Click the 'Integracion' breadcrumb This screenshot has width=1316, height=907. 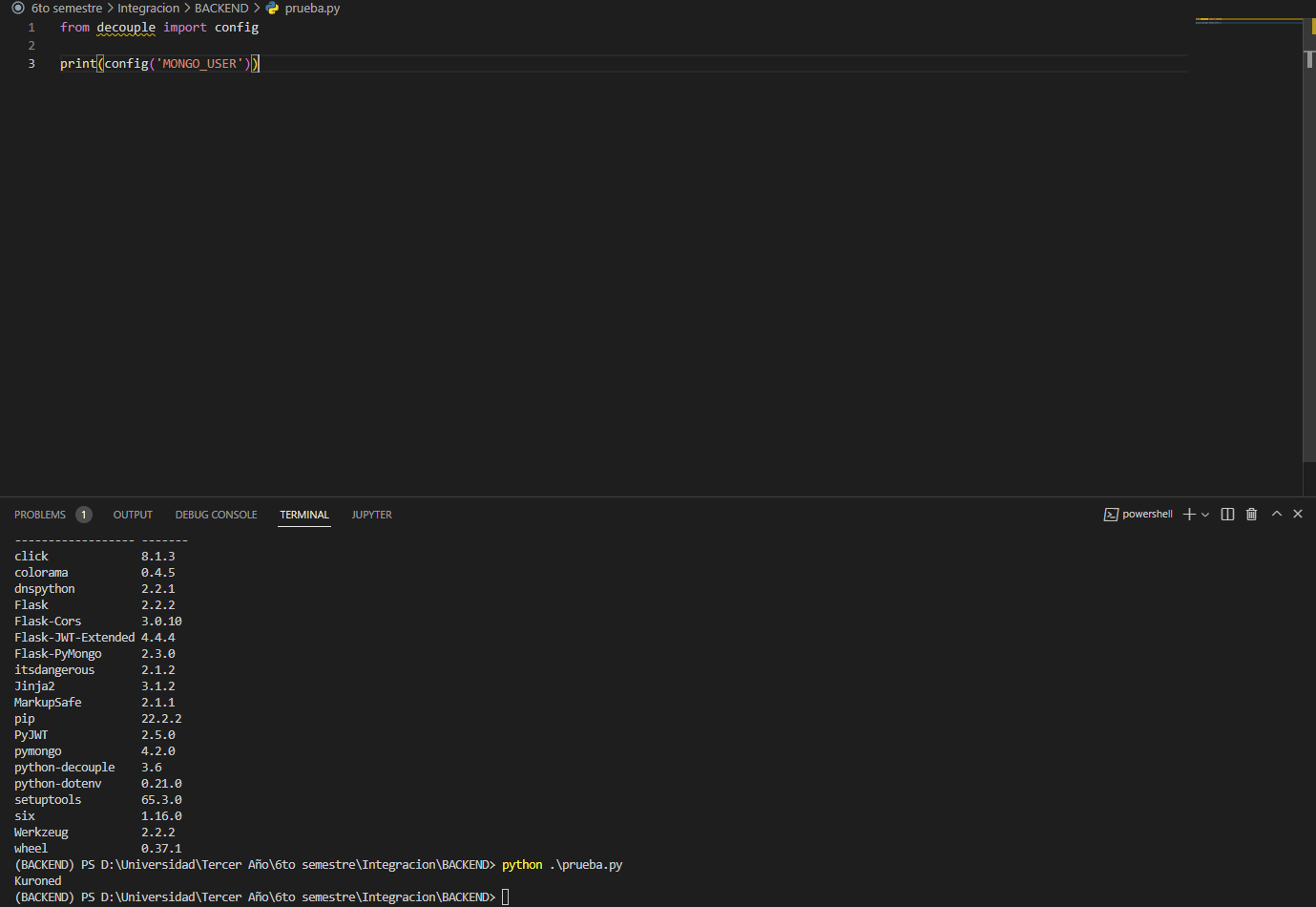tap(148, 8)
